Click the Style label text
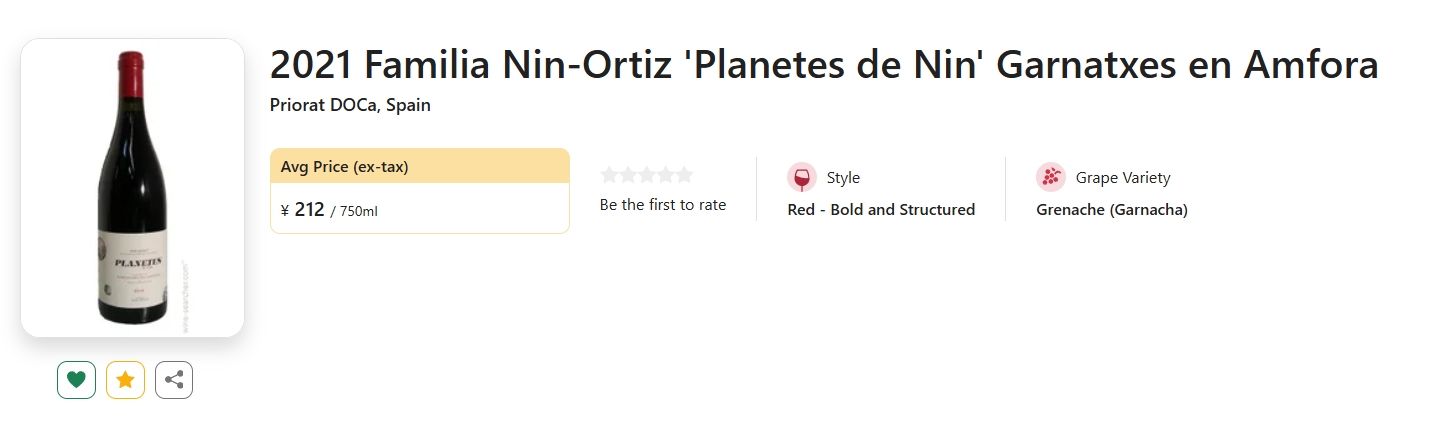 pyautogui.click(x=843, y=178)
